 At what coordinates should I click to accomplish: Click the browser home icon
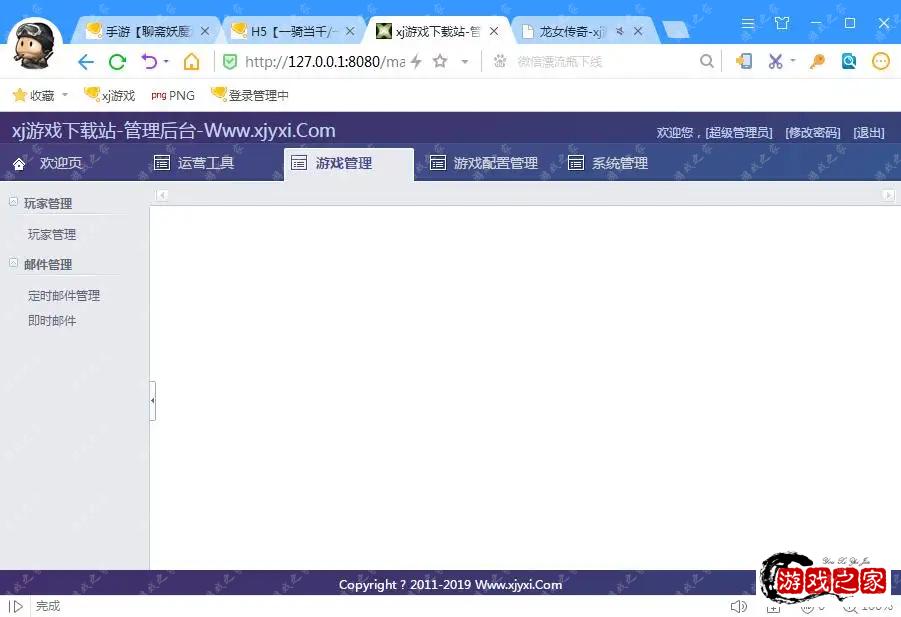(190, 61)
